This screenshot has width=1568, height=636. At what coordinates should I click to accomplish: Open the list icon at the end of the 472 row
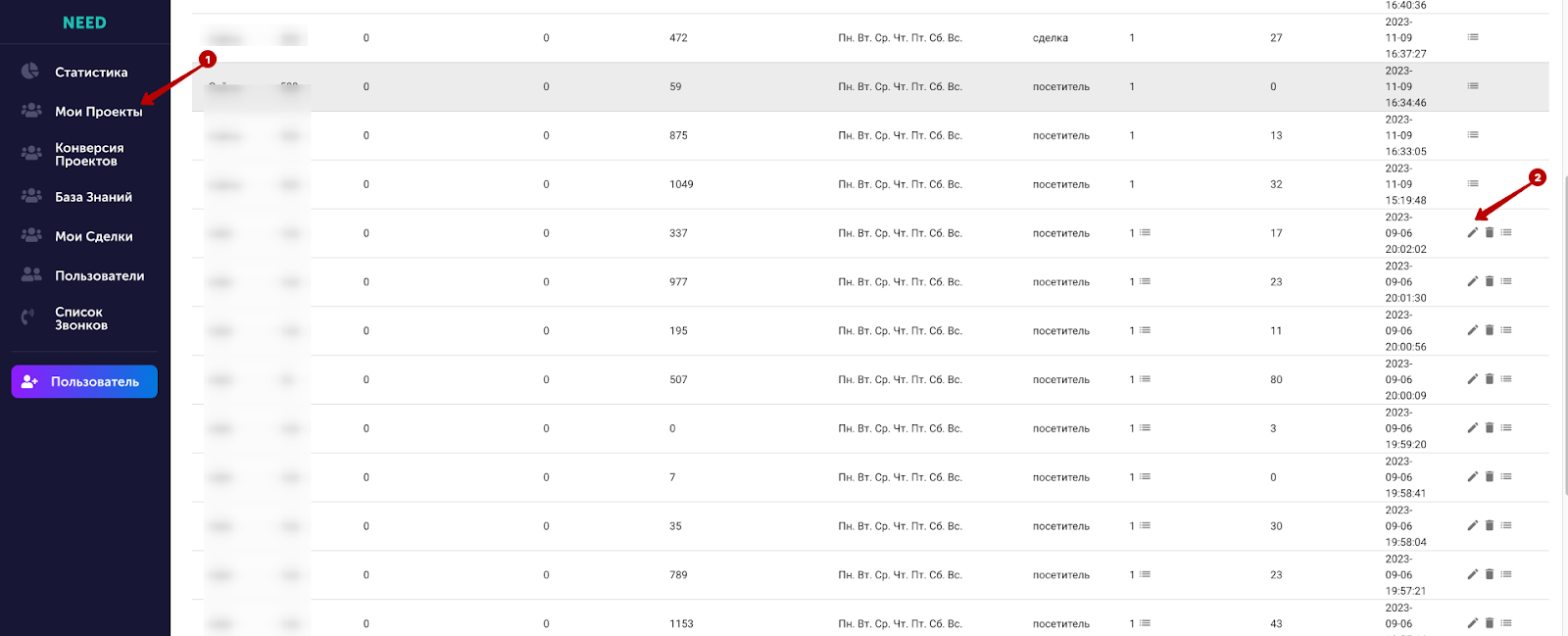[1473, 37]
